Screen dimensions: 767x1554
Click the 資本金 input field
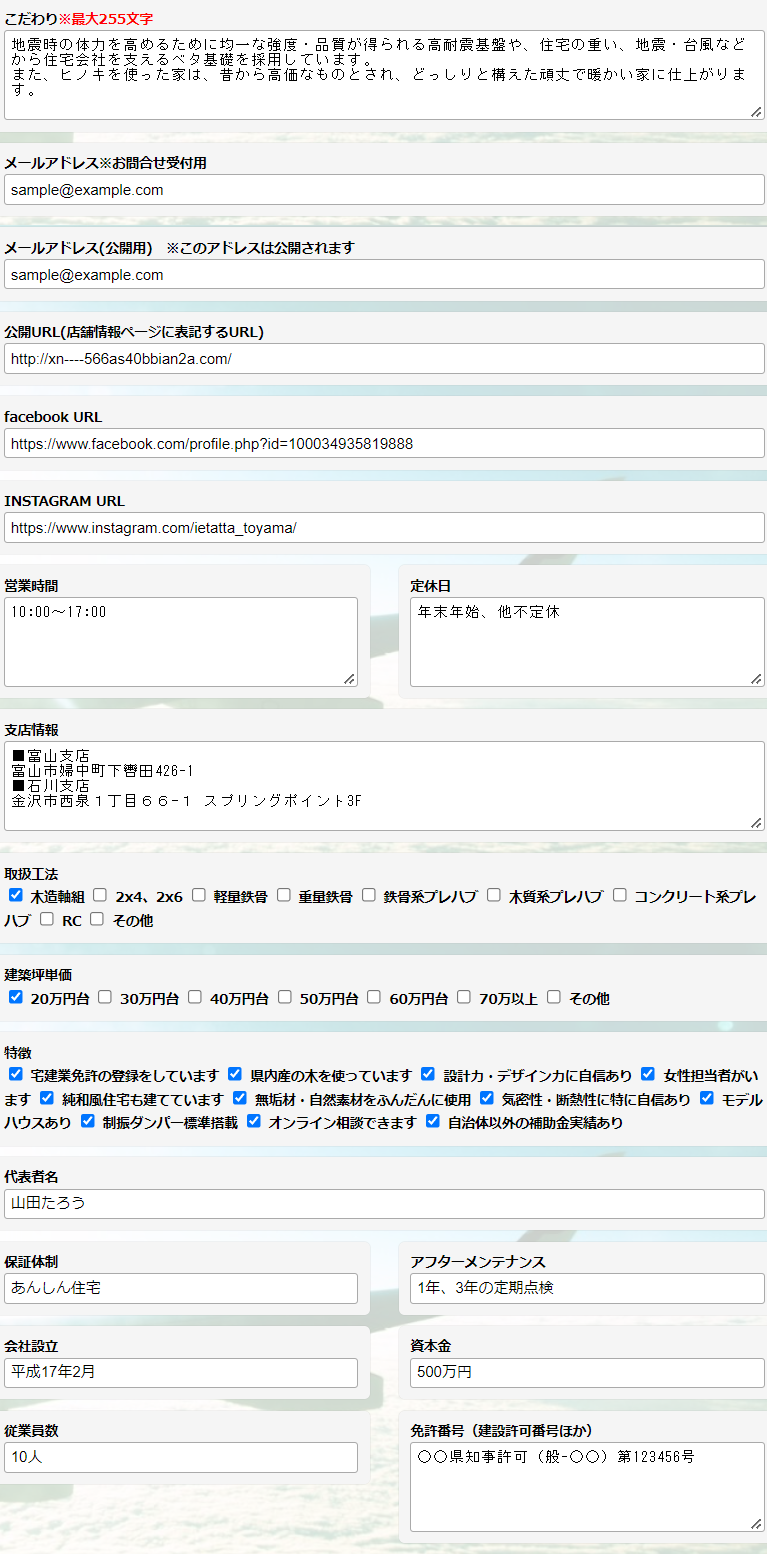click(587, 1373)
